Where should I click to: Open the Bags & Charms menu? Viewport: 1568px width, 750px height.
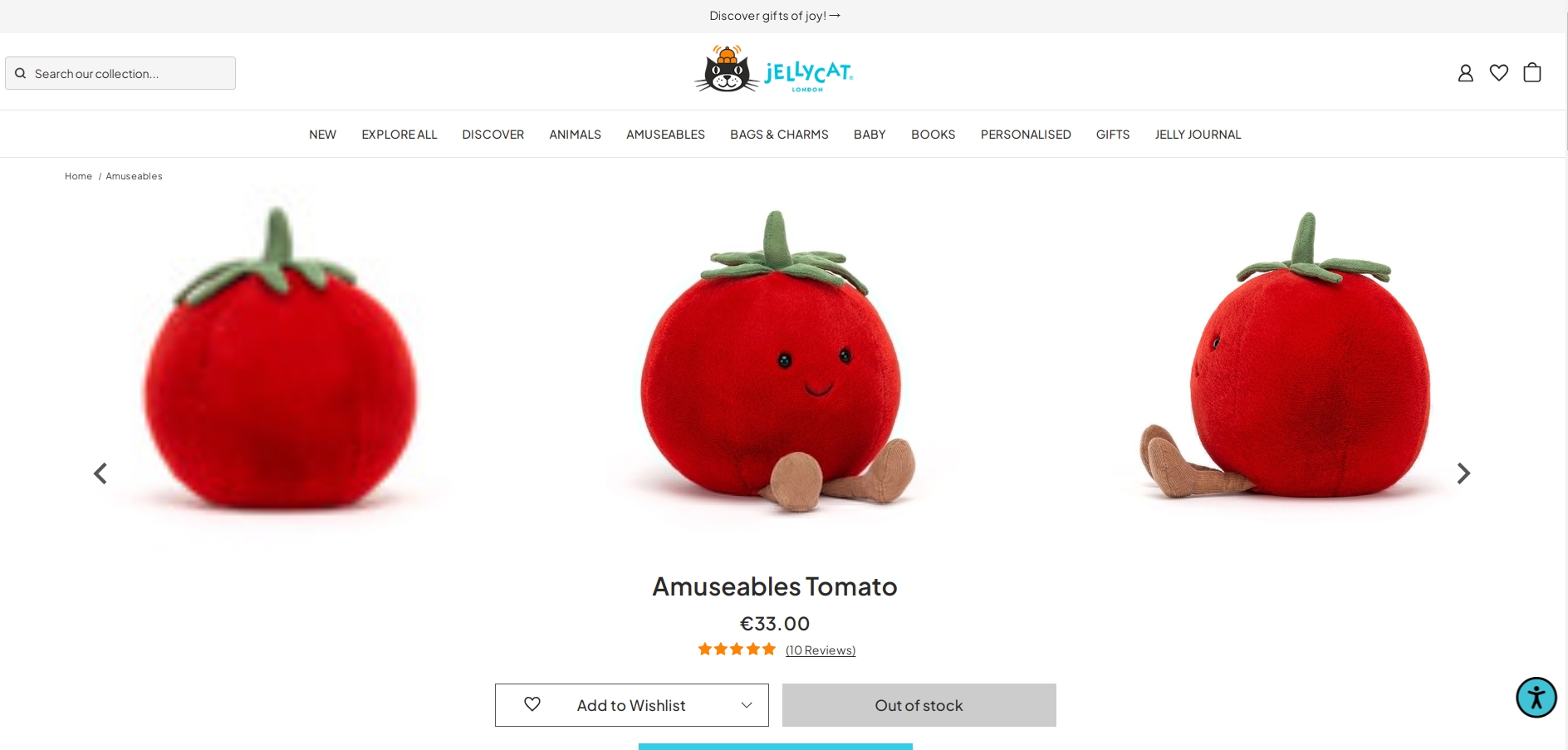tap(779, 135)
